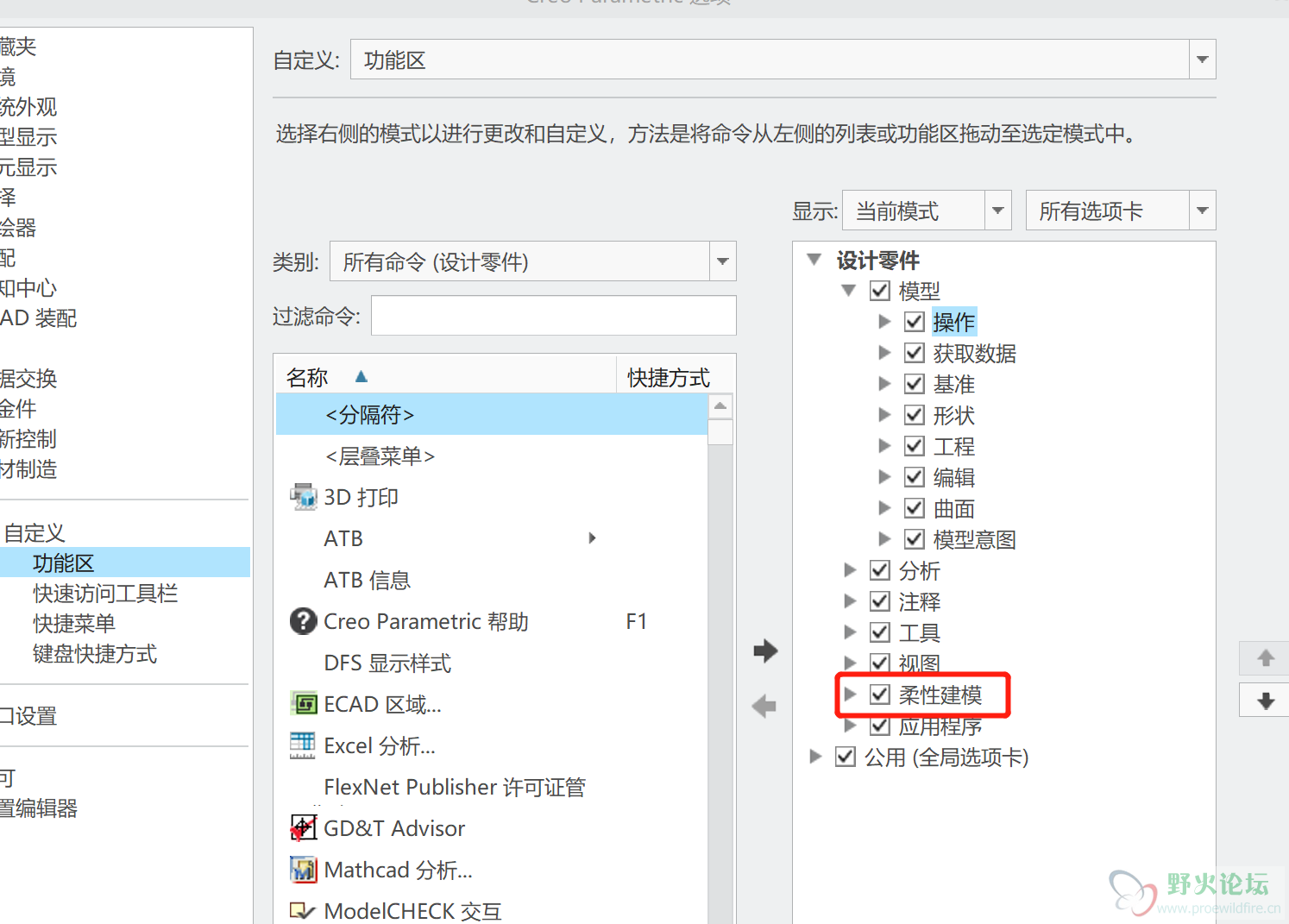Click the ModelCHECK 交互 icon

pos(303,911)
